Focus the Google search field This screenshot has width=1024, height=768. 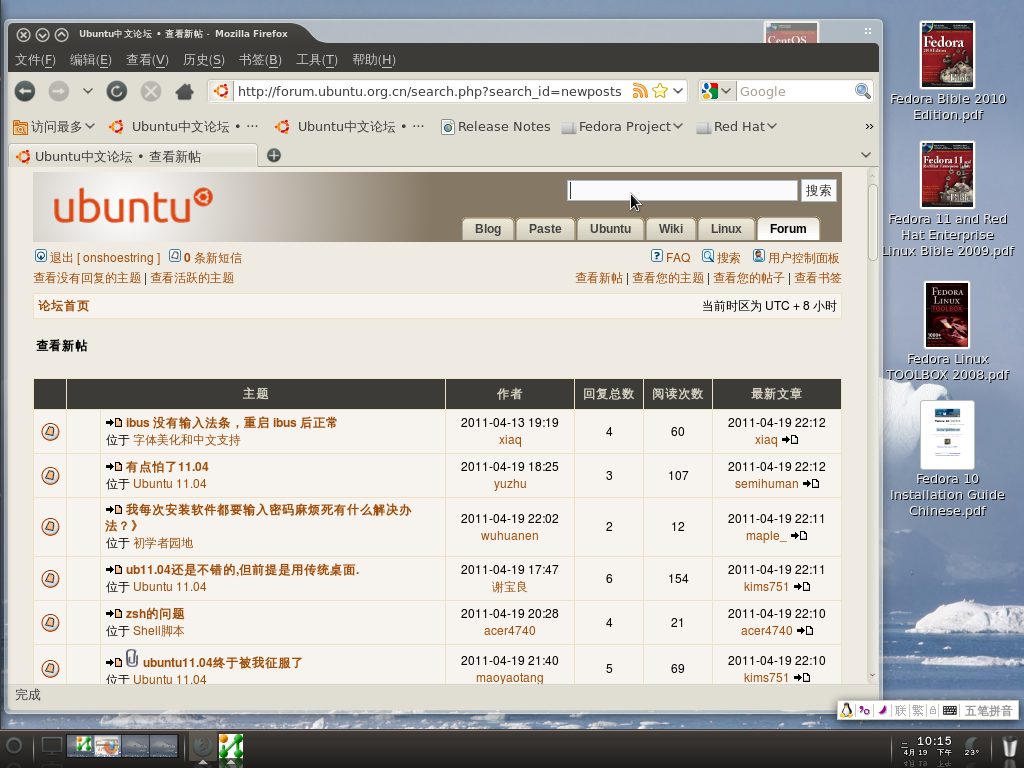(795, 91)
